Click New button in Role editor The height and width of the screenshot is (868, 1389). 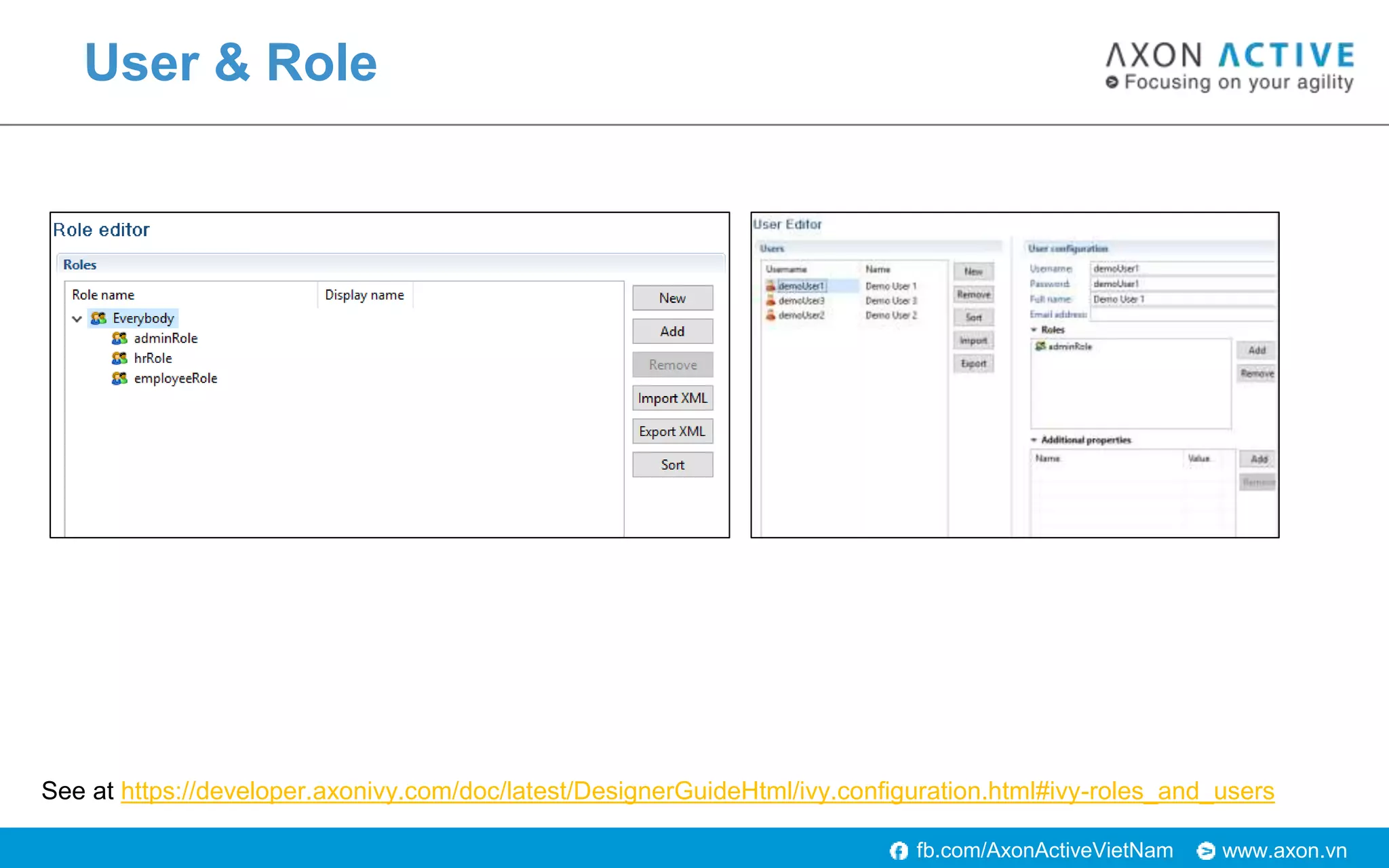click(673, 298)
